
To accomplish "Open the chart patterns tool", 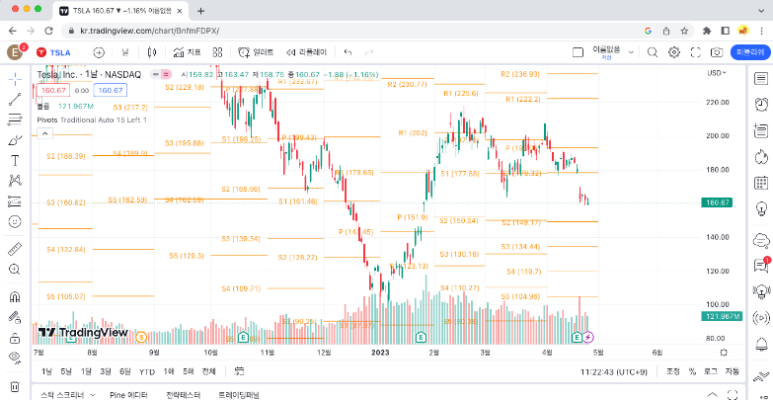I will [15, 181].
